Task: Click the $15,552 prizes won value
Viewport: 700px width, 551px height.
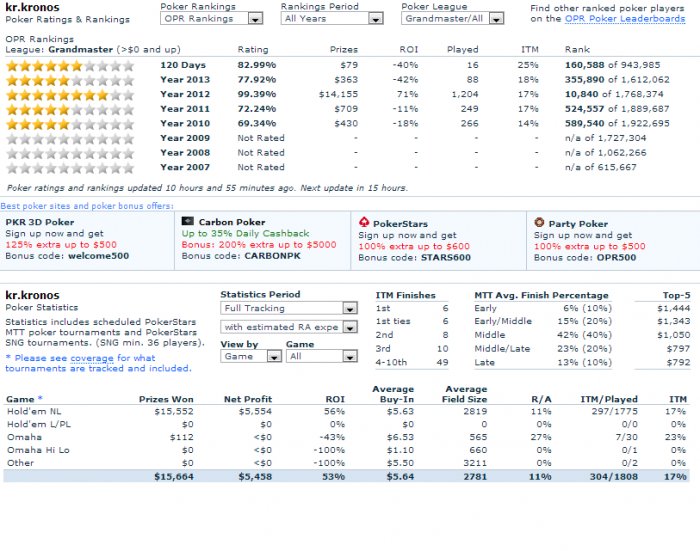Action: click(174, 411)
